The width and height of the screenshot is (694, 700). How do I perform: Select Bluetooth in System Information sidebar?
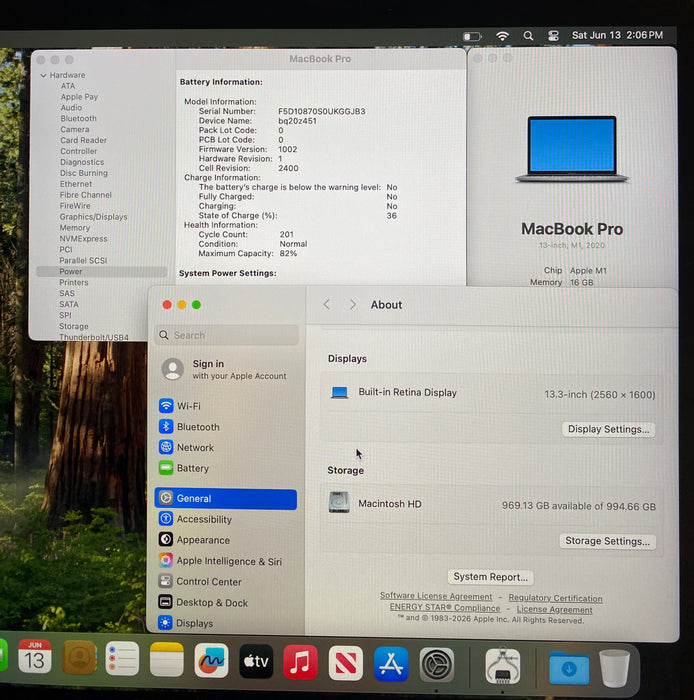pos(78,118)
